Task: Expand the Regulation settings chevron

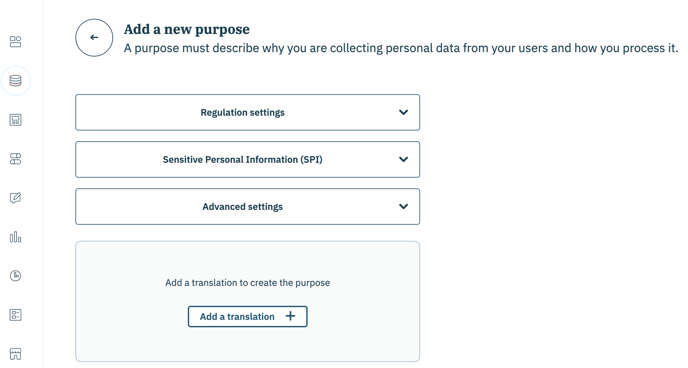Action: coord(403,112)
